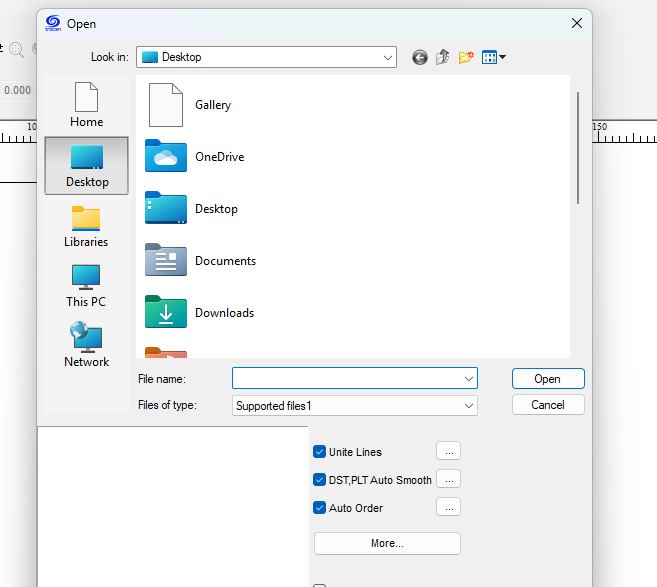Viewport: 657px width, 587px height.
Task: Expand the File name dropdown arrow
Action: [x=469, y=379]
